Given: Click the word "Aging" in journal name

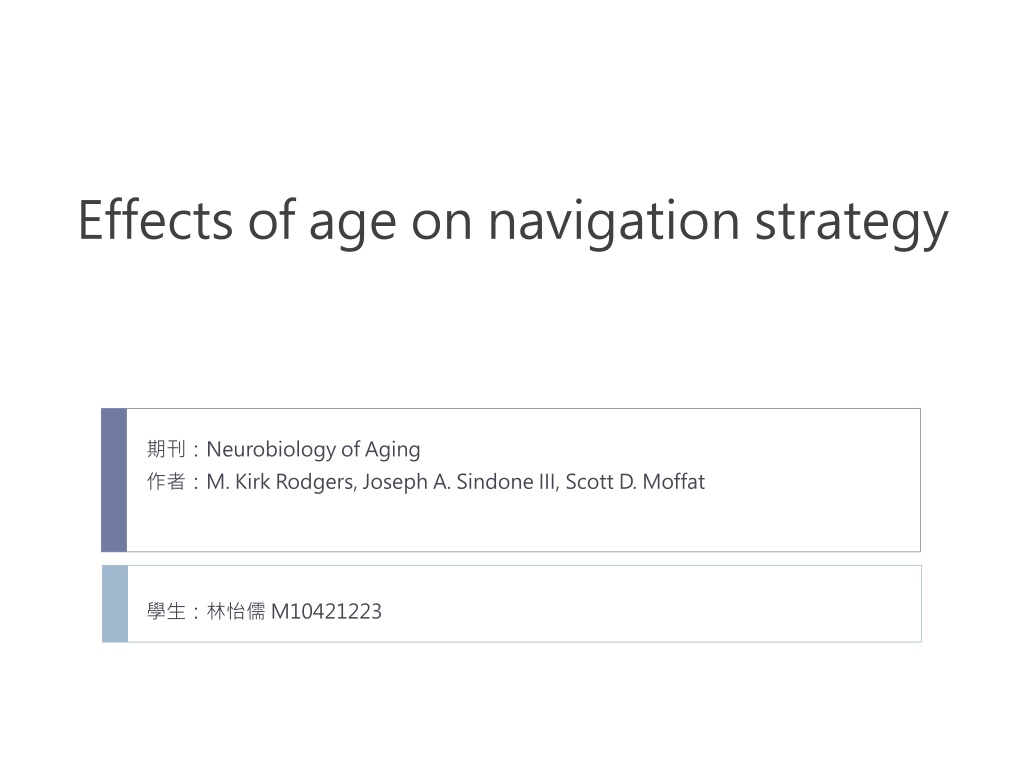Looking at the screenshot, I should (x=392, y=450).
